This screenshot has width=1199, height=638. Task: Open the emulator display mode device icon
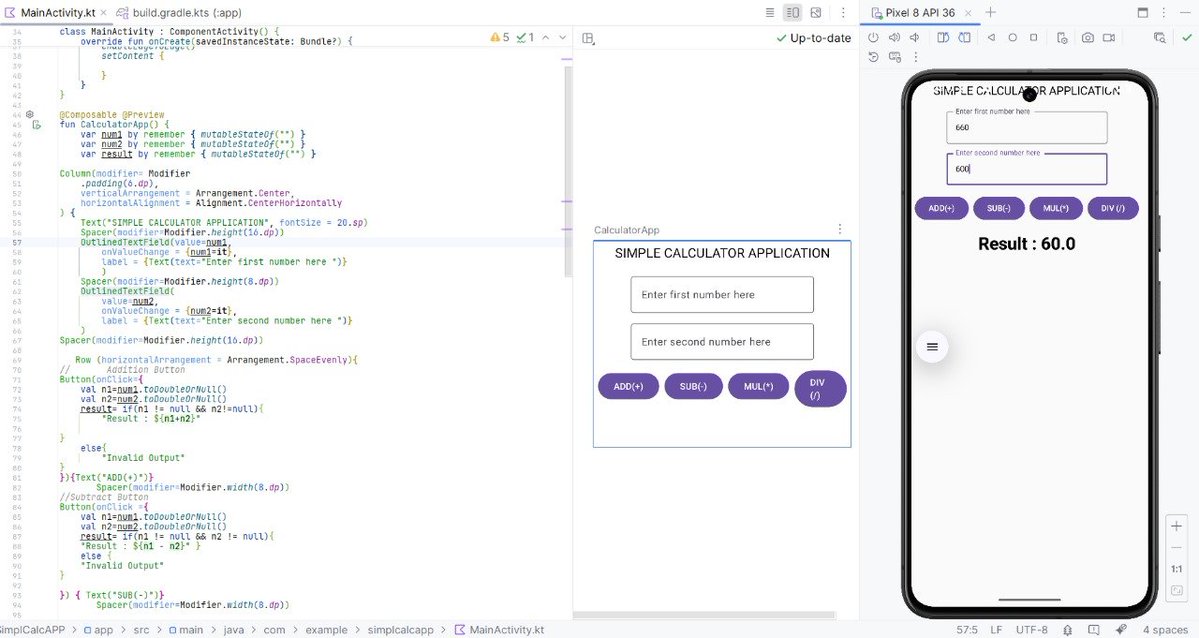pos(1062,37)
